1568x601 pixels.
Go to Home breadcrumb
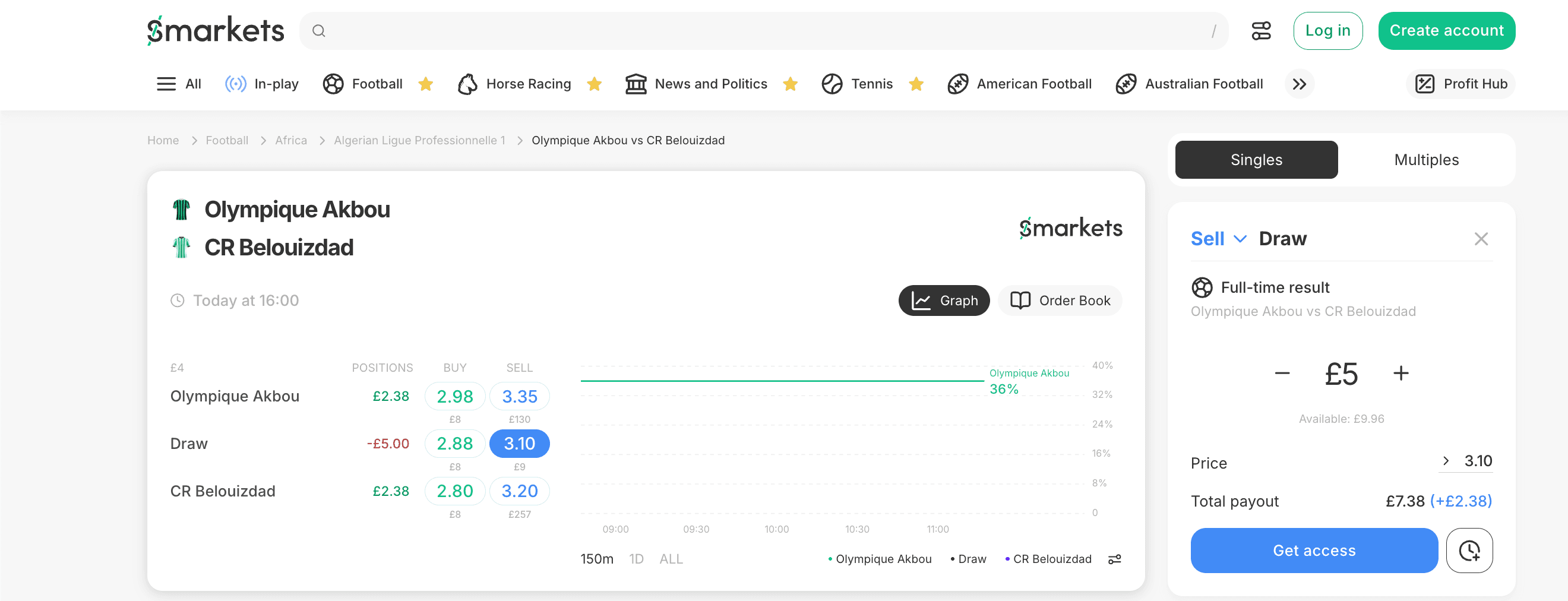point(163,141)
